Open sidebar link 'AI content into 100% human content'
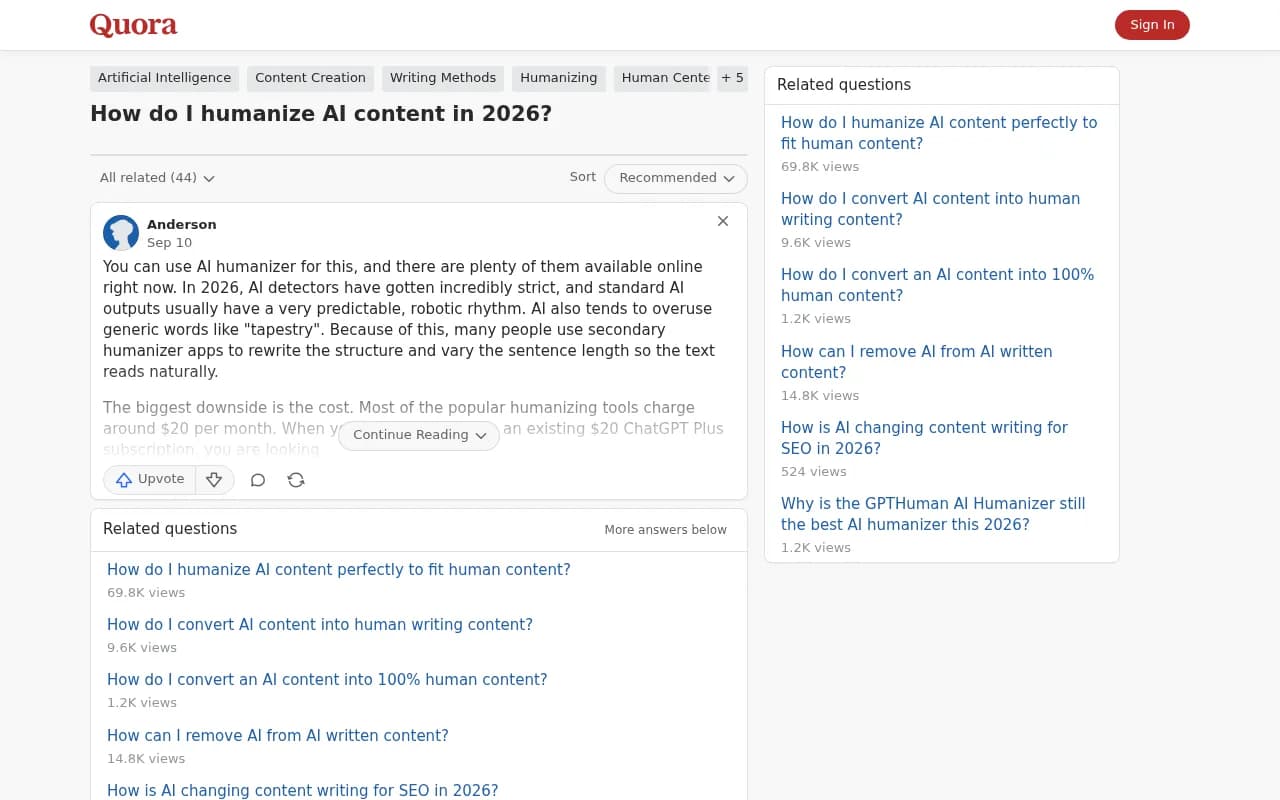Viewport: 1280px width, 800px height. point(937,285)
